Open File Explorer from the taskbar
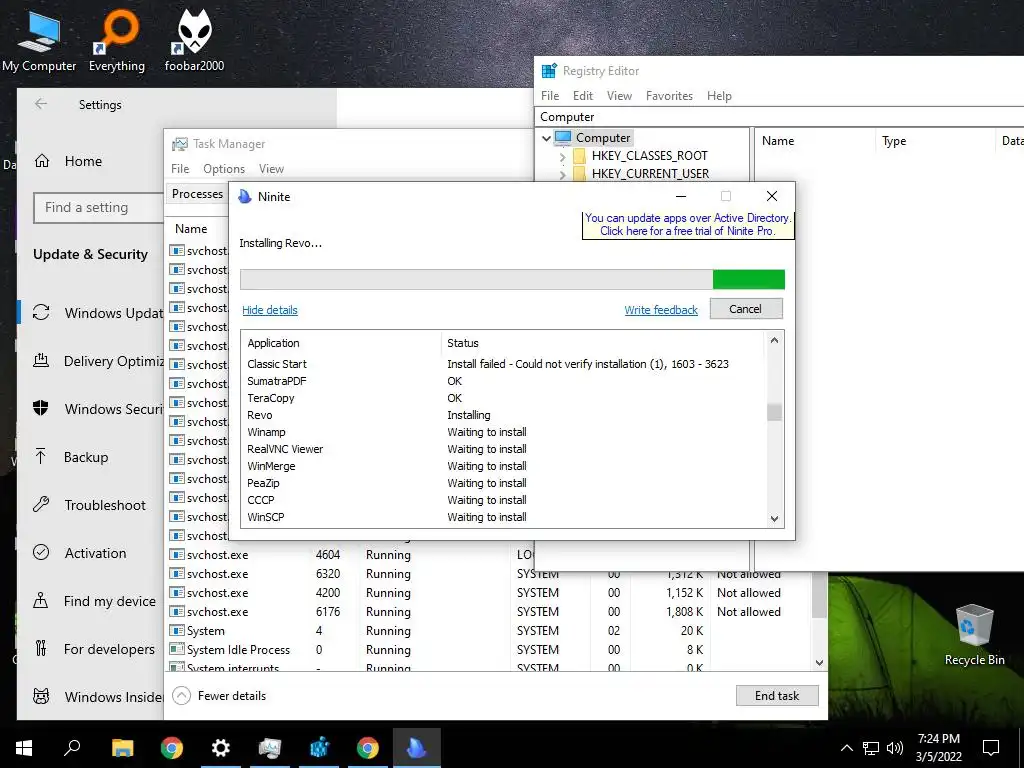 point(122,748)
